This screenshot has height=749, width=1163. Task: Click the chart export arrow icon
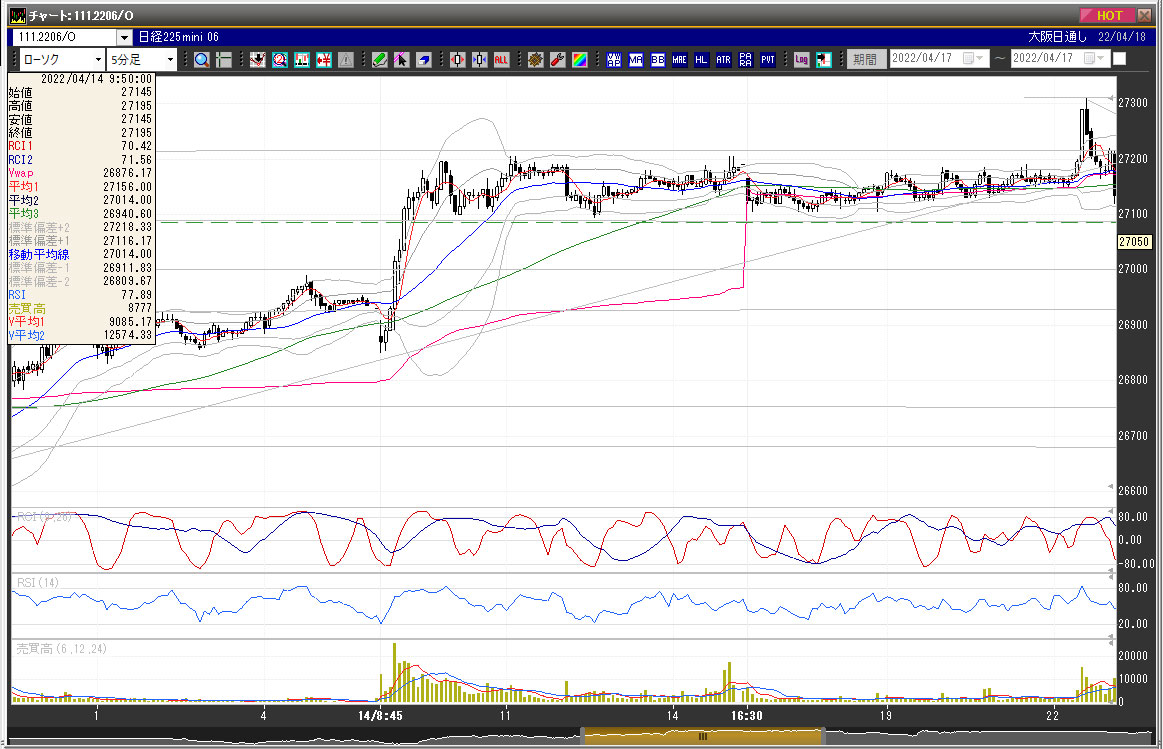click(823, 60)
